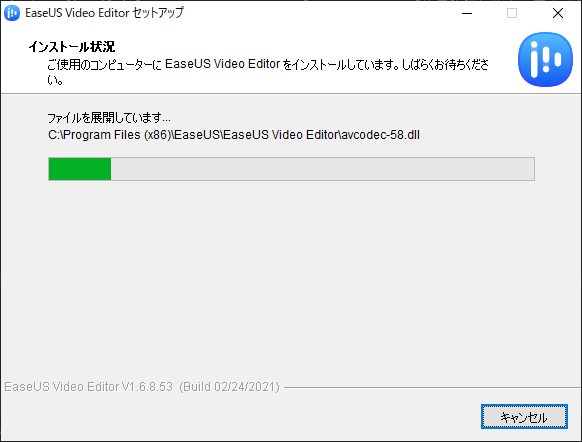The height and width of the screenshot is (442, 582).
Task: Click the 'C:\Program Files (x86)' path start
Action: [x=109, y=135]
